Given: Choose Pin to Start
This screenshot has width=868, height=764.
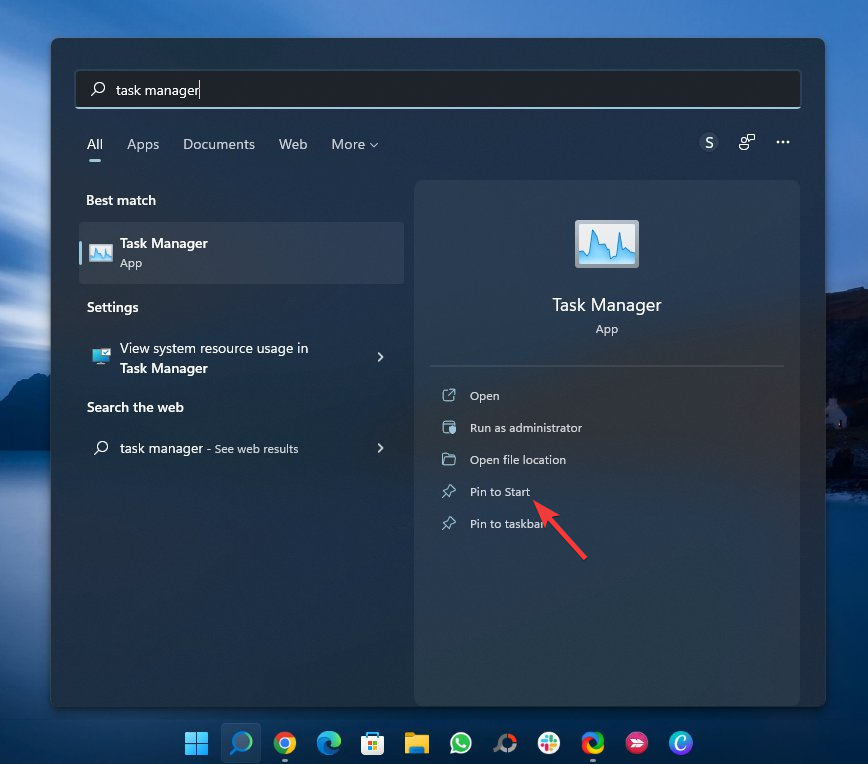Looking at the screenshot, I should point(499,492).
